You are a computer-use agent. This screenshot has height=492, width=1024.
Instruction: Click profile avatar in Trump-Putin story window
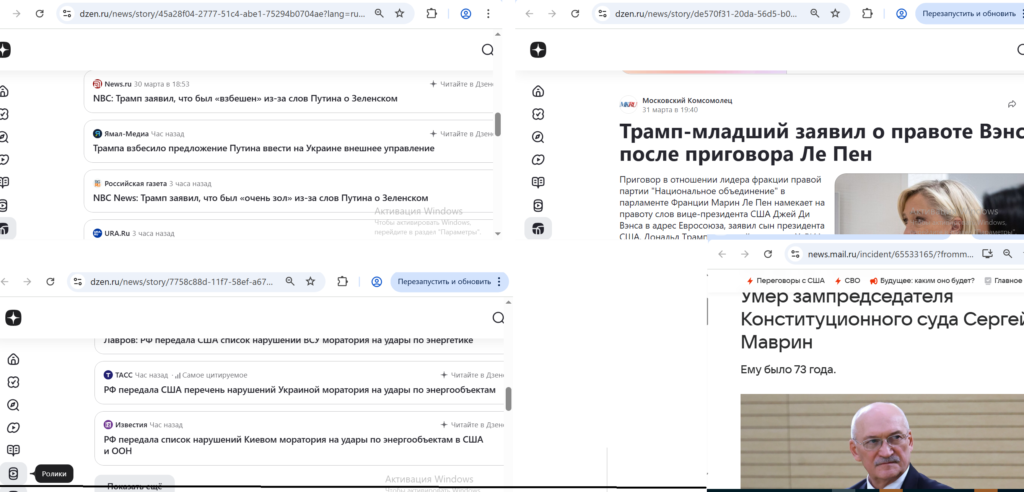pos(466,13)
